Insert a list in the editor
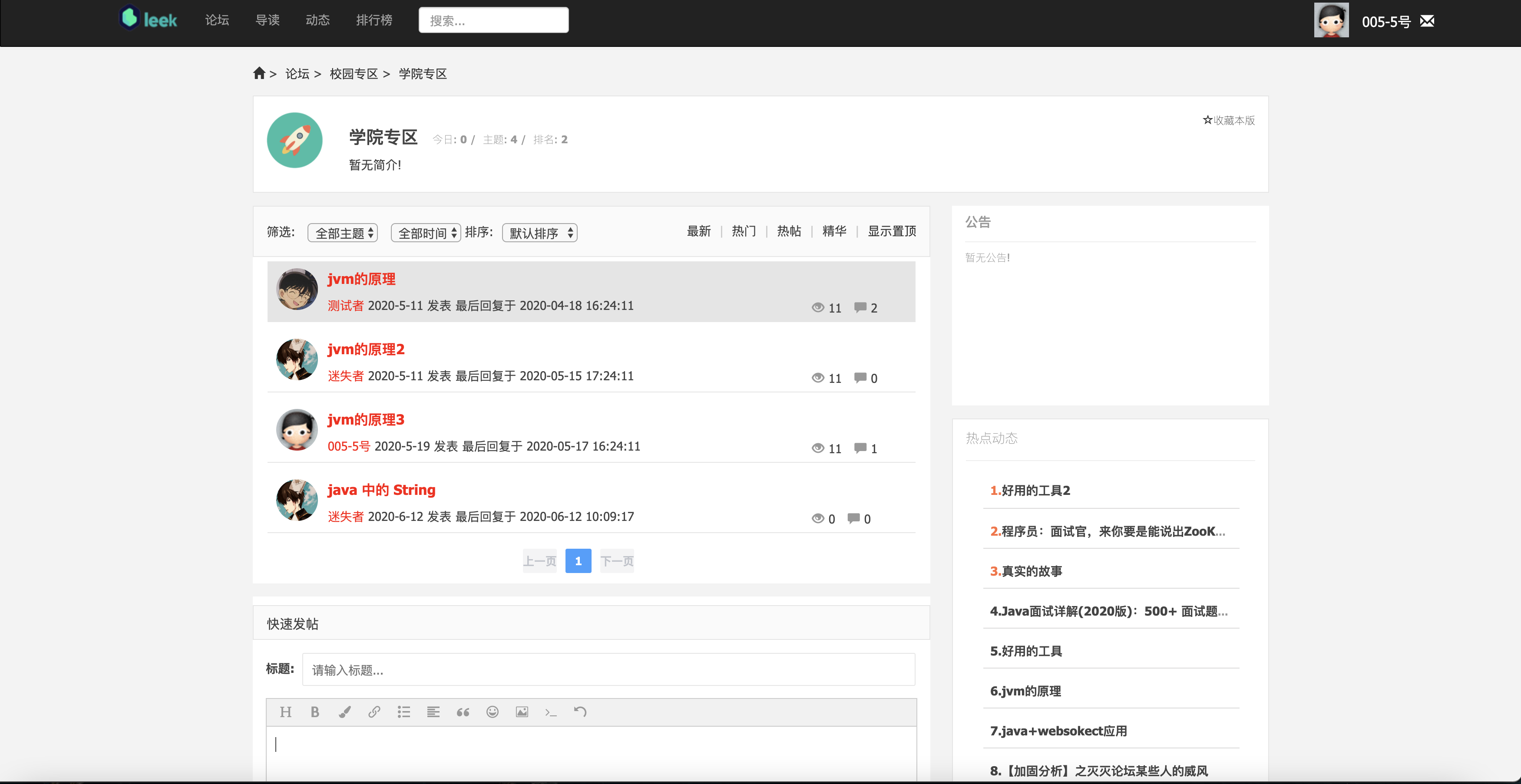 (x=404, y=712)
